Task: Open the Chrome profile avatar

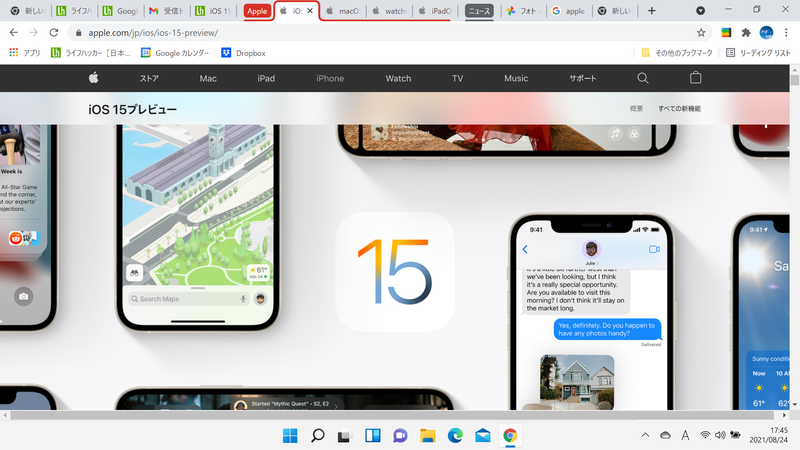Action: click(766, 33)
